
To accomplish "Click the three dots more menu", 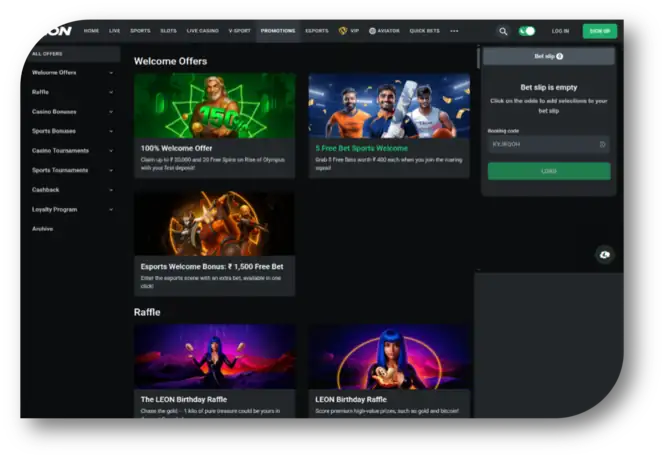I will pyautogui.click(x=454, y=31).
